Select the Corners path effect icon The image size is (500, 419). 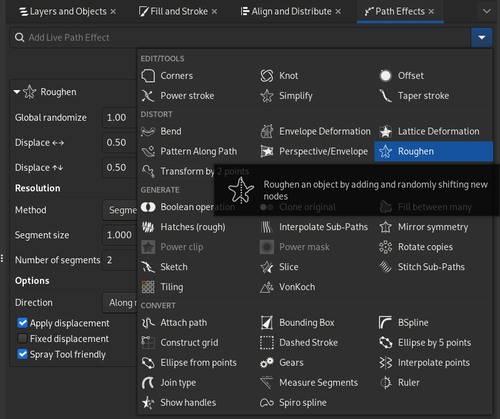coord(148,76)
